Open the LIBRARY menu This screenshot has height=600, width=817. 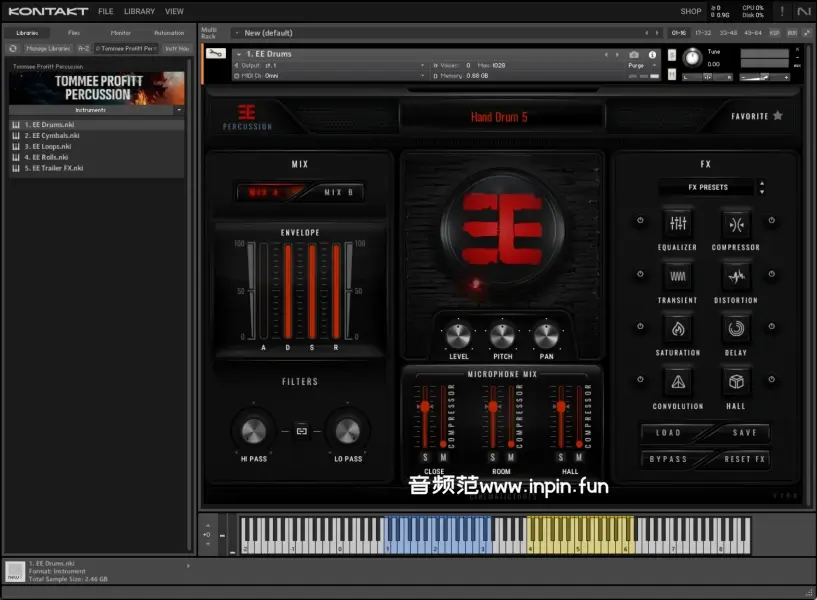click(x=139, y=11)
